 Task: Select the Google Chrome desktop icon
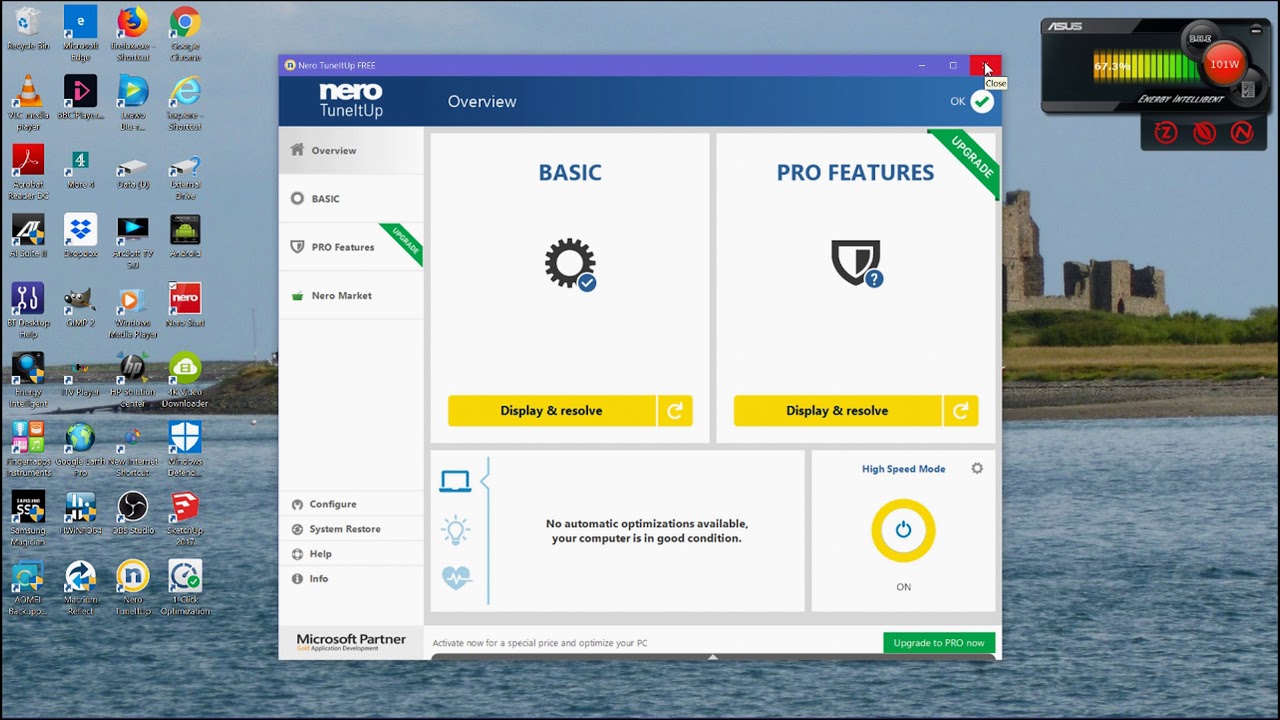point(185,33)
